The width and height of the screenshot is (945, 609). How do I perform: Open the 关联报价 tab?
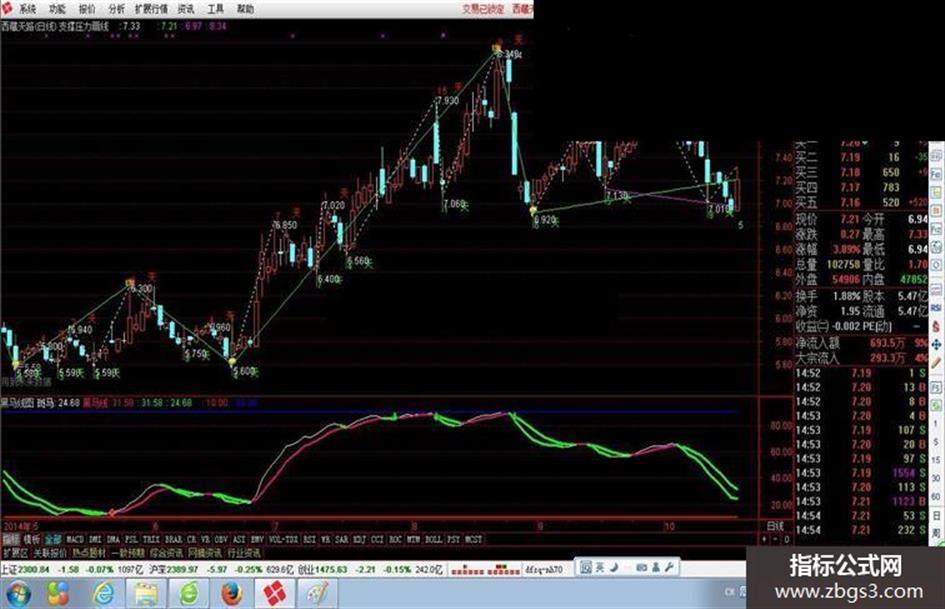click(x=50, y=552)
